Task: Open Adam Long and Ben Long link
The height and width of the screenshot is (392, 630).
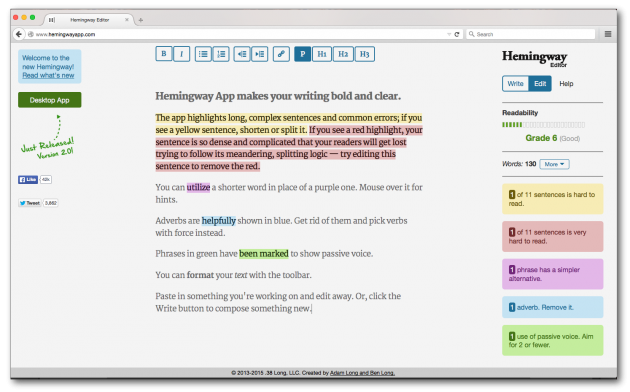Action: point(362,373)
